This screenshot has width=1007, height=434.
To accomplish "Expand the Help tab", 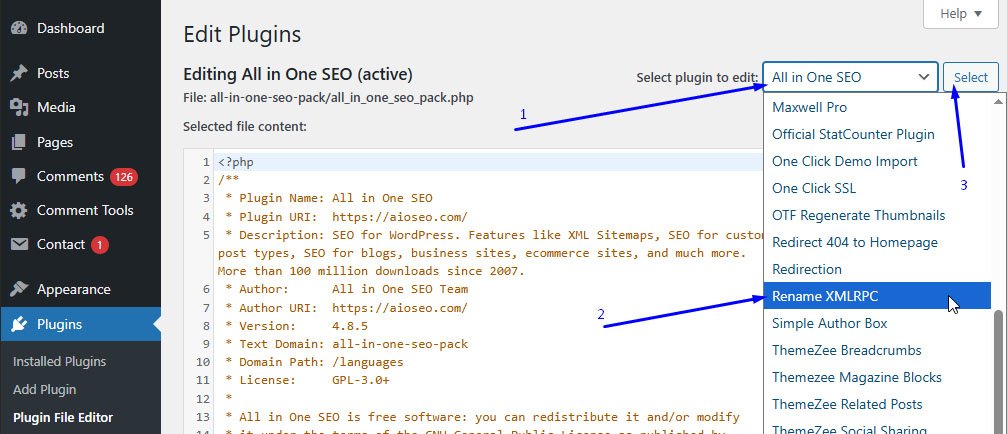I will coord(961,13).
